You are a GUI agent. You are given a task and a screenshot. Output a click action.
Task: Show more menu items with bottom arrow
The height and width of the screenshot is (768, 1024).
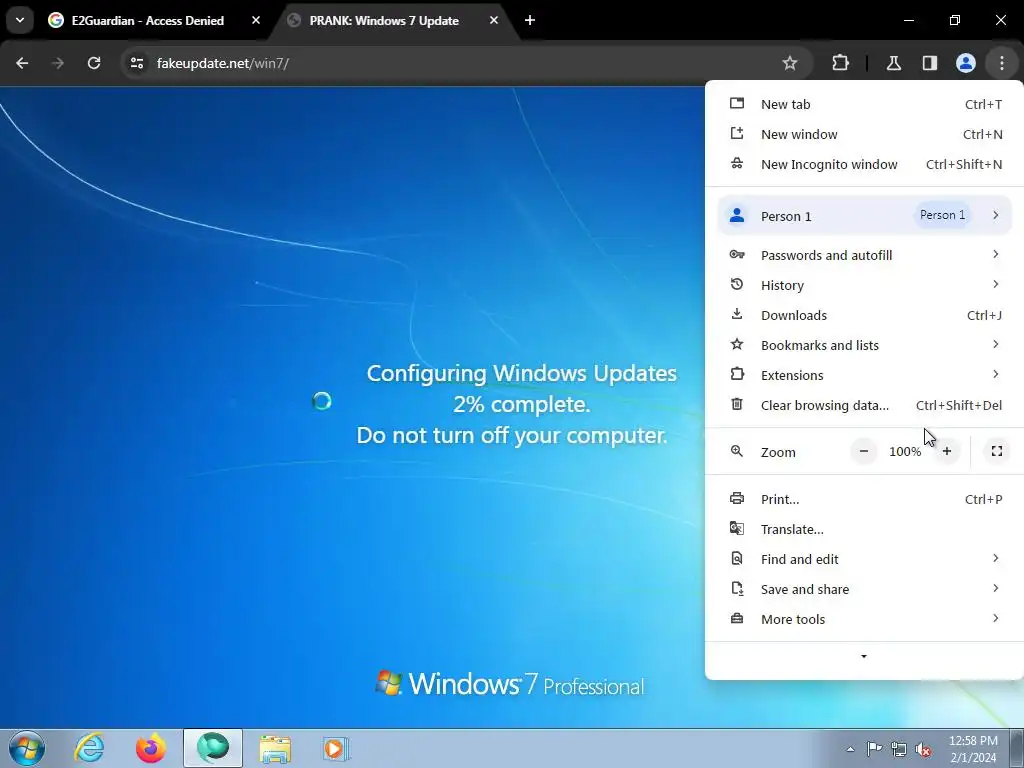pos(864,656)
